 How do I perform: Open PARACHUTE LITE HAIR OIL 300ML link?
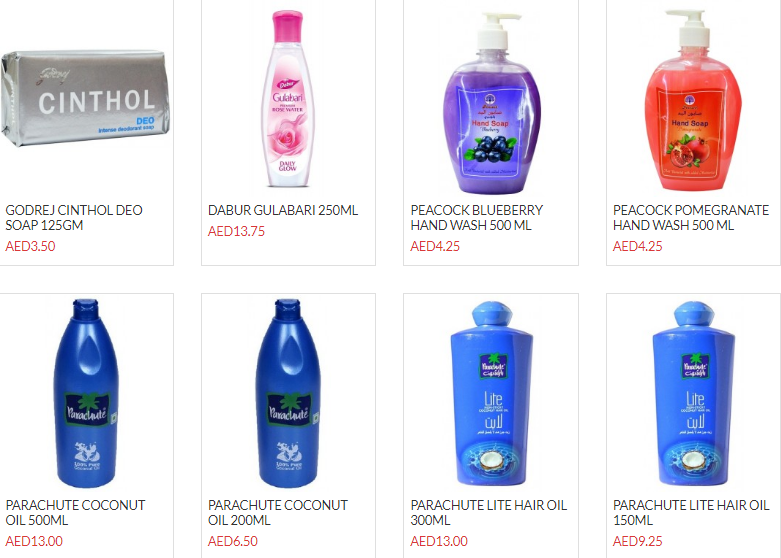(489, 513)
